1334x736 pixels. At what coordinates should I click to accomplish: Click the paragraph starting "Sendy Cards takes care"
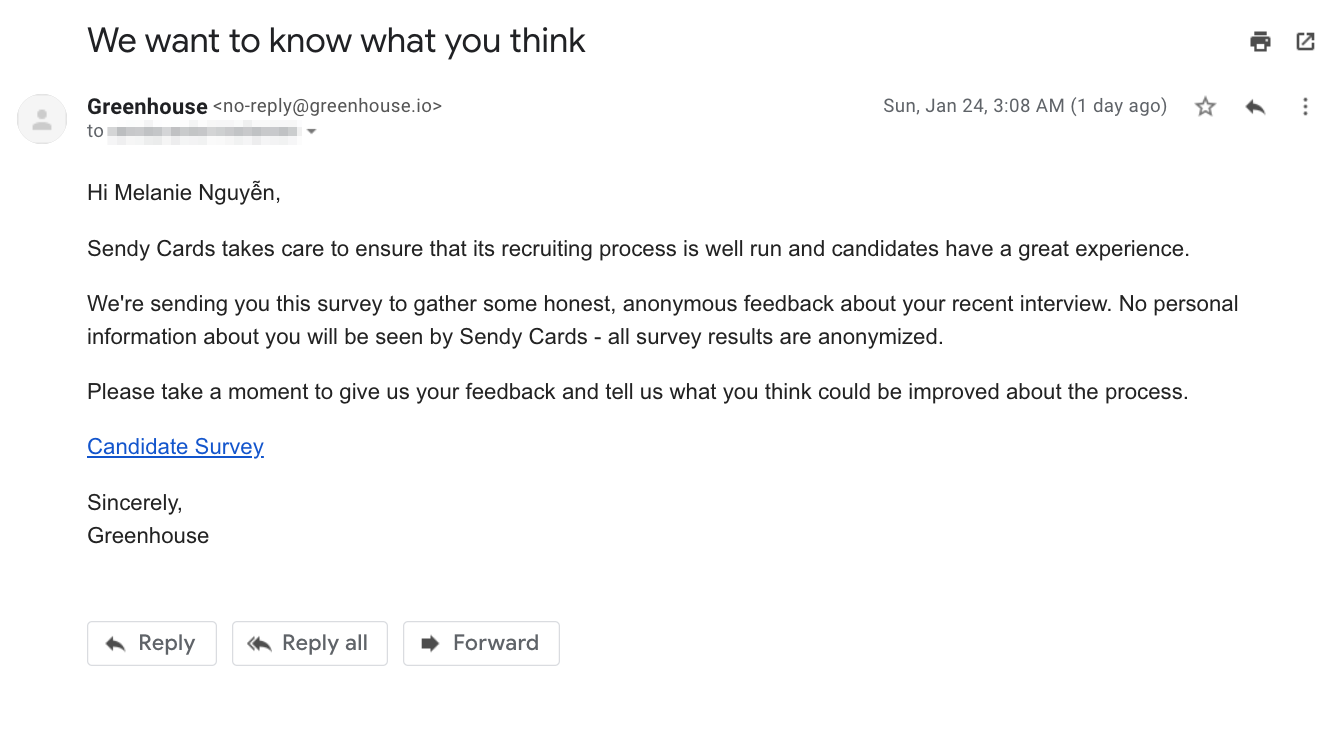638,248
